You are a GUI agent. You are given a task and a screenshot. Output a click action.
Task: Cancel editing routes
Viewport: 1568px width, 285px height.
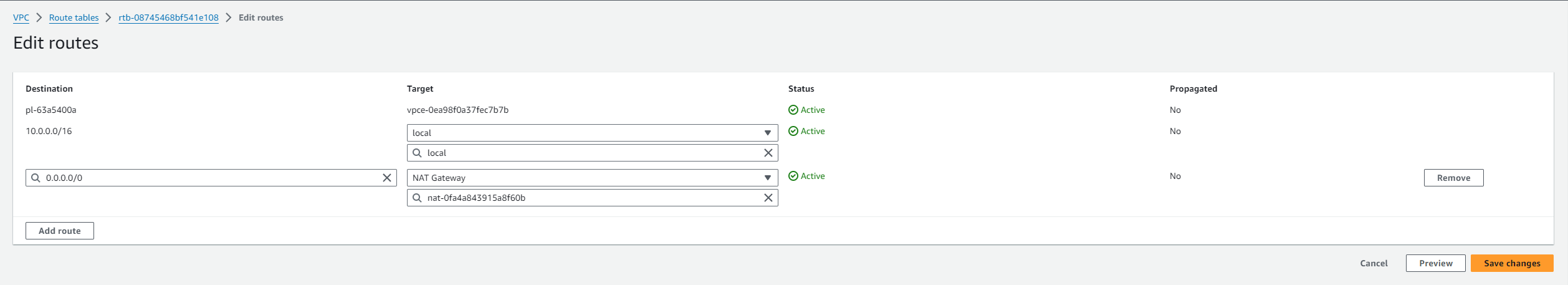click(x=1373, y=263)
